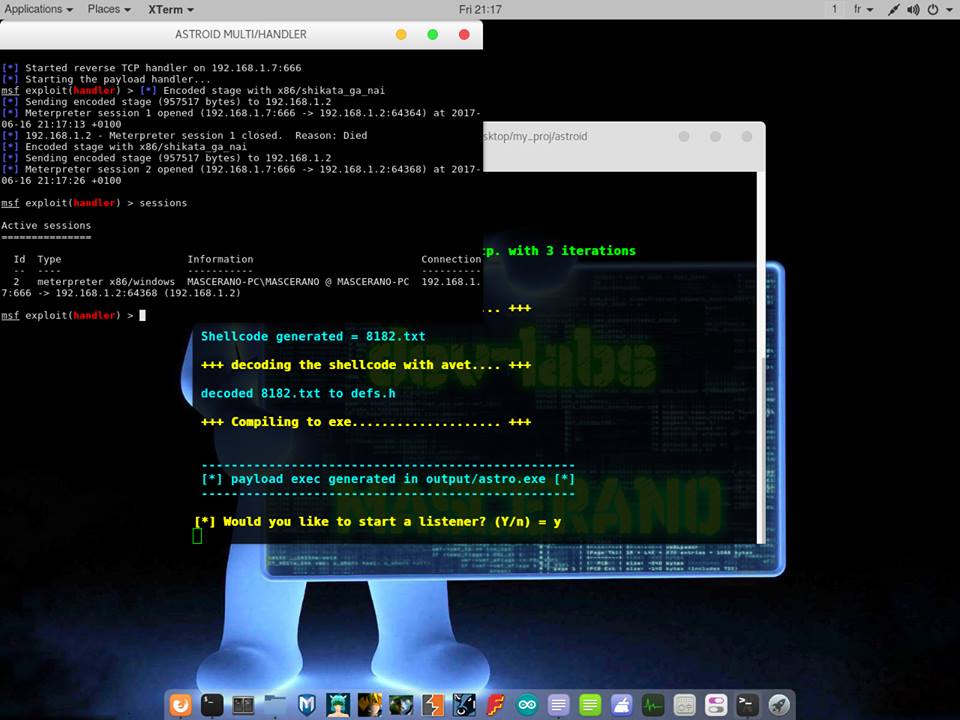Click the green maximize button of ASTROID MULTI/HANDLER

click(432, 34)
